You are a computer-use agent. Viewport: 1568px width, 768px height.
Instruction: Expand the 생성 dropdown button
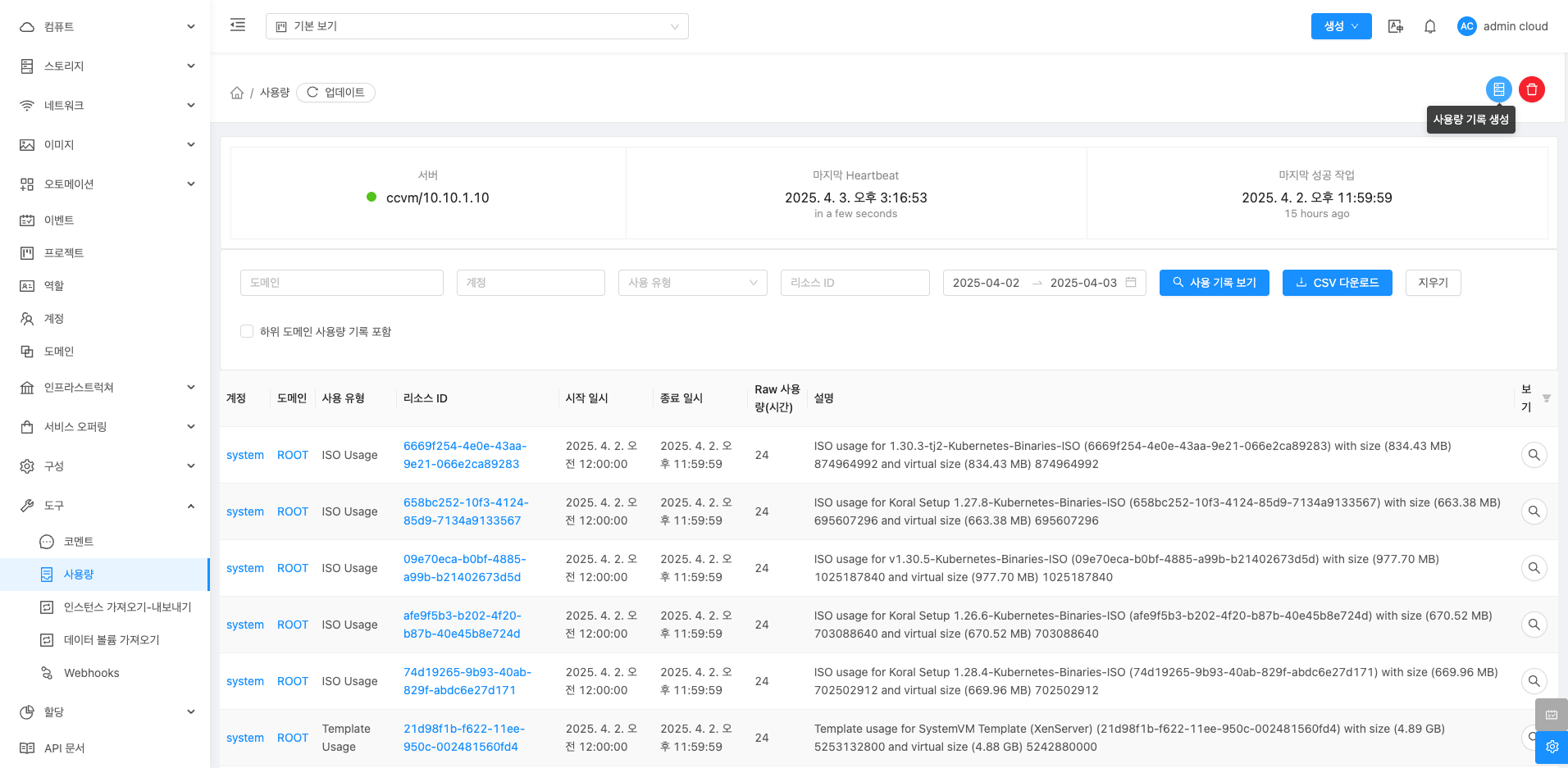(1341, 26)
